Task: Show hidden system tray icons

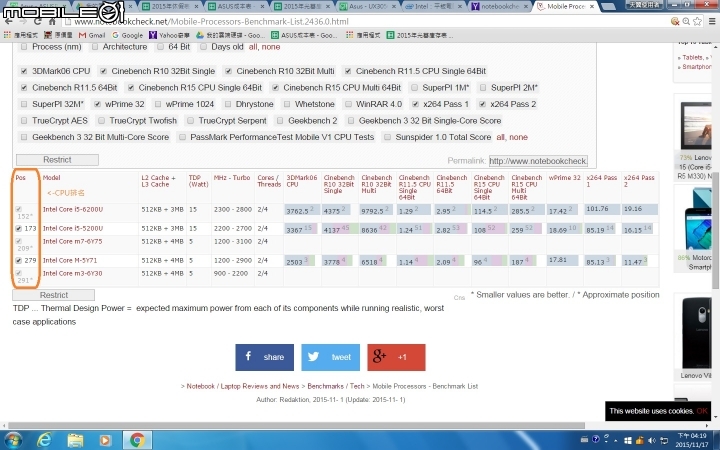Action: (616, 441)
